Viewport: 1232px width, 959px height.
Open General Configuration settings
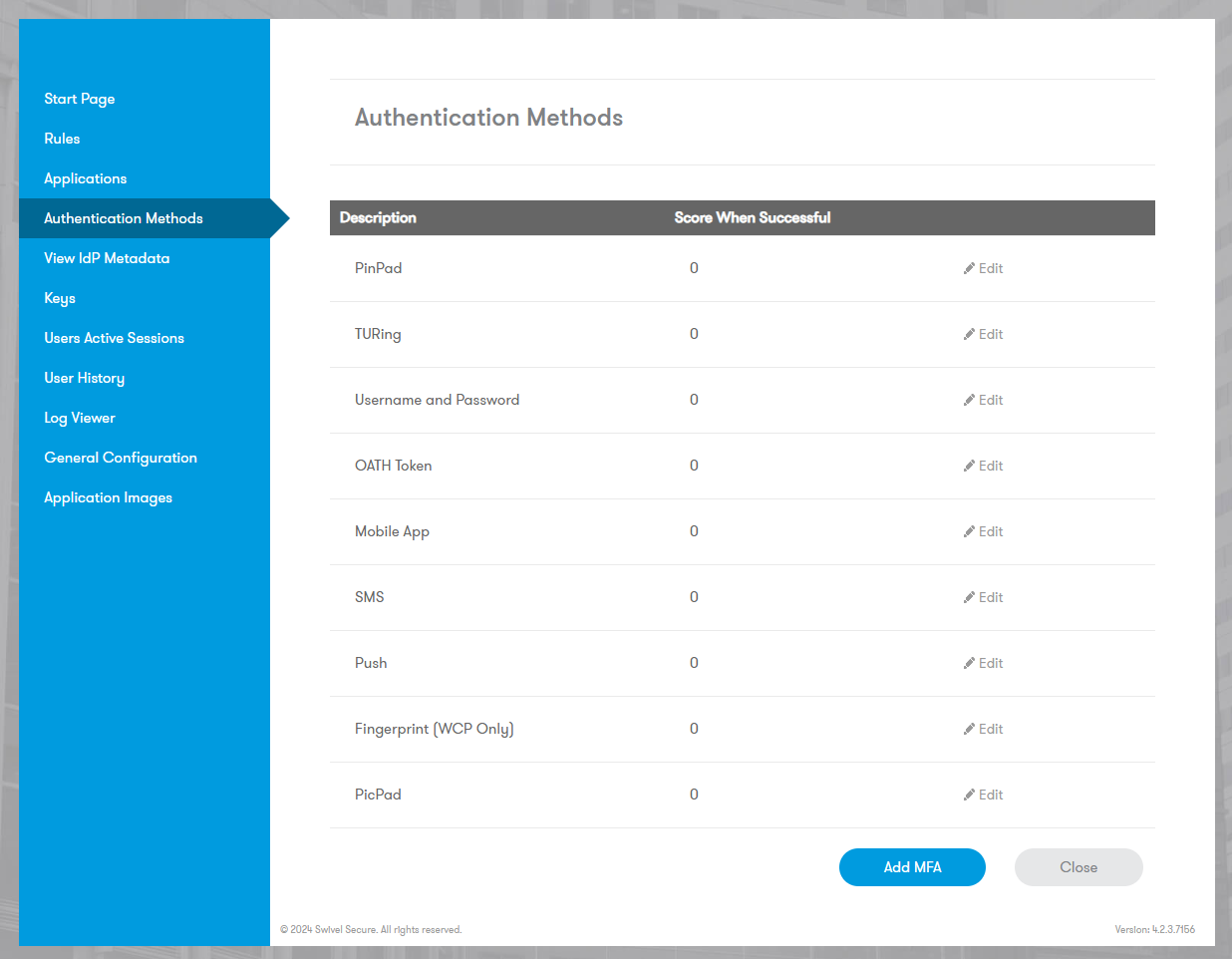click(x=120, y=458)
